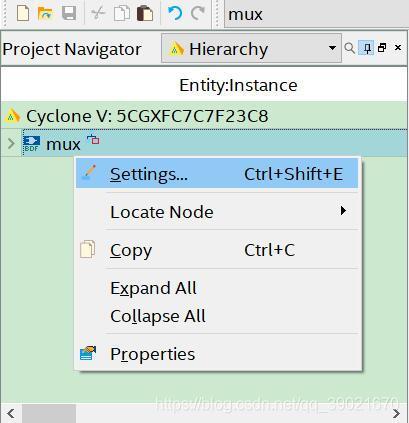Click the search magnifier in Project Navigator
Screen dimensions: 409x423
[x=350, y=48]
